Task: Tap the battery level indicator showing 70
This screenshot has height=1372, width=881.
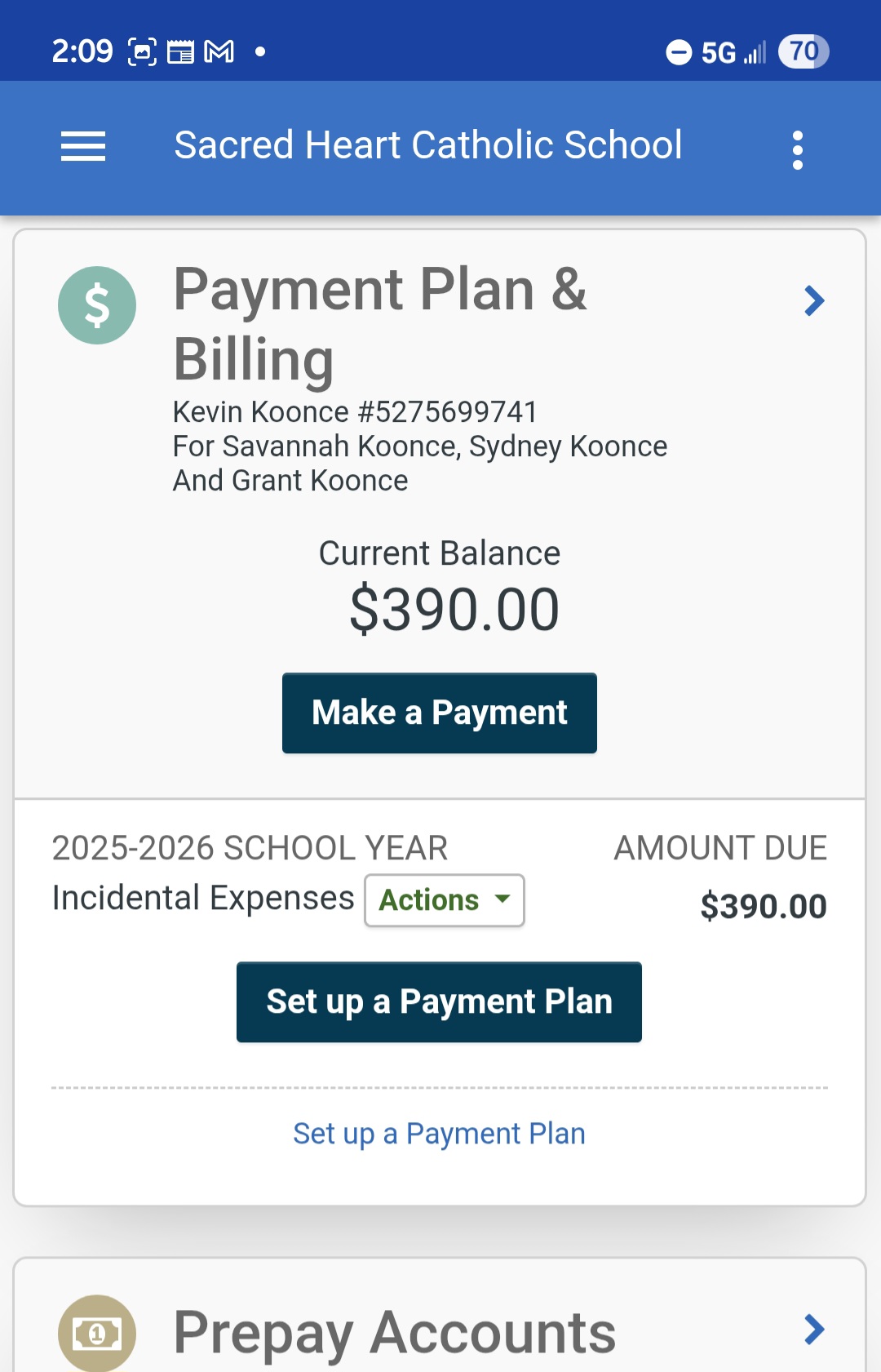Action: 804,51
